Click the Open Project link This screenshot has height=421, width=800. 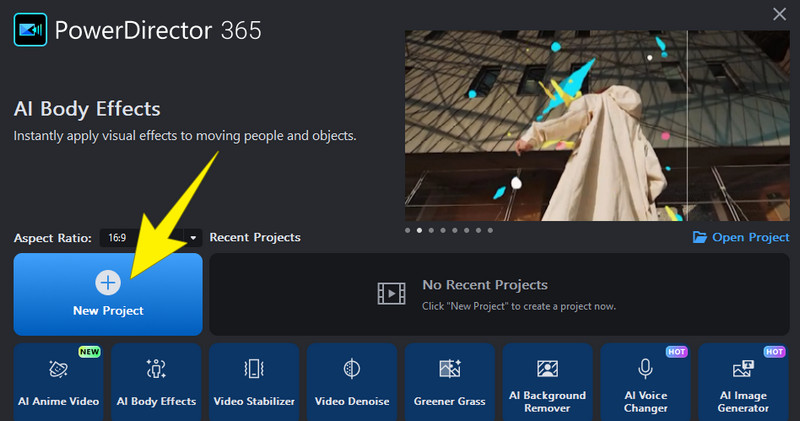[741, 237]
